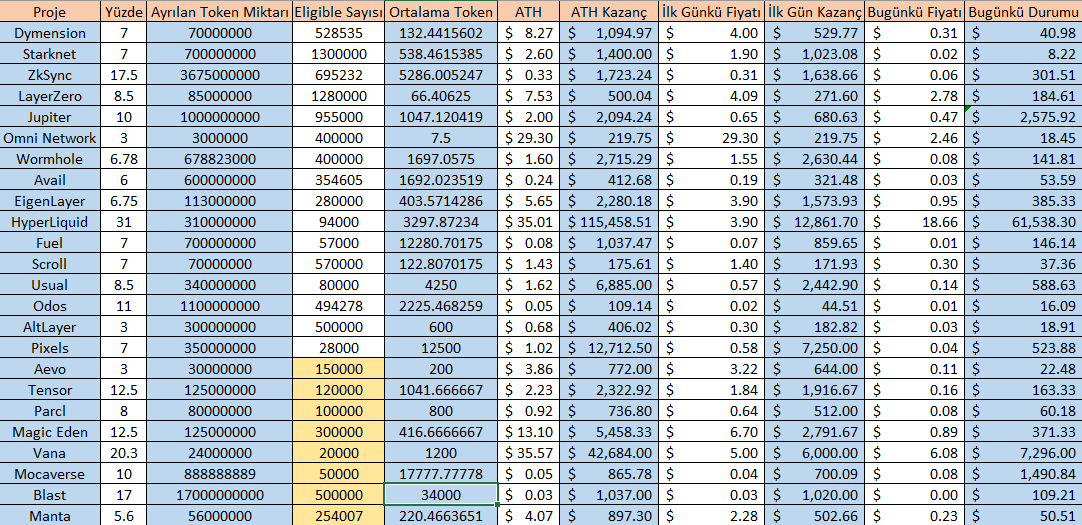
Task: Click the Odos project cell
Action: [x=50, y=306]
